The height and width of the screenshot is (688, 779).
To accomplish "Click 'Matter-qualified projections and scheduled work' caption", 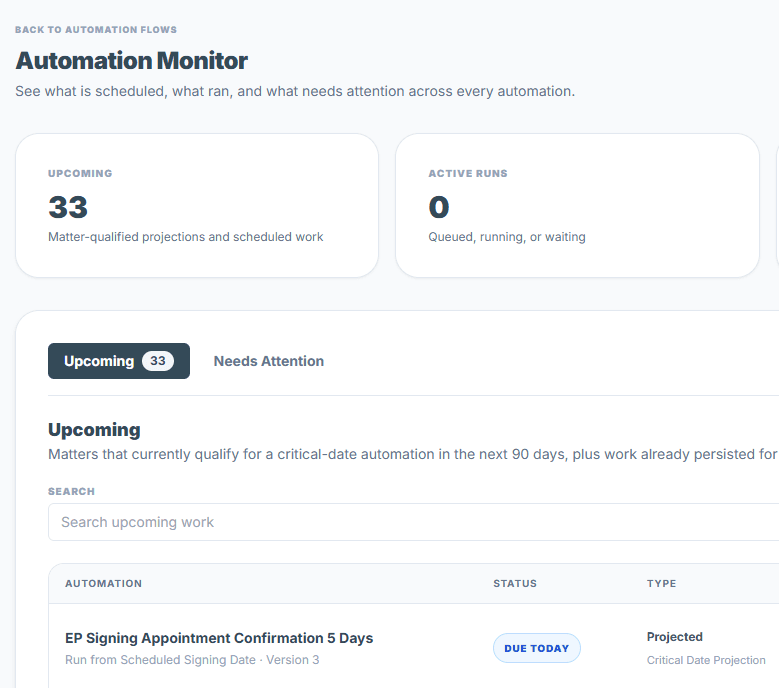I will (185, 237).
